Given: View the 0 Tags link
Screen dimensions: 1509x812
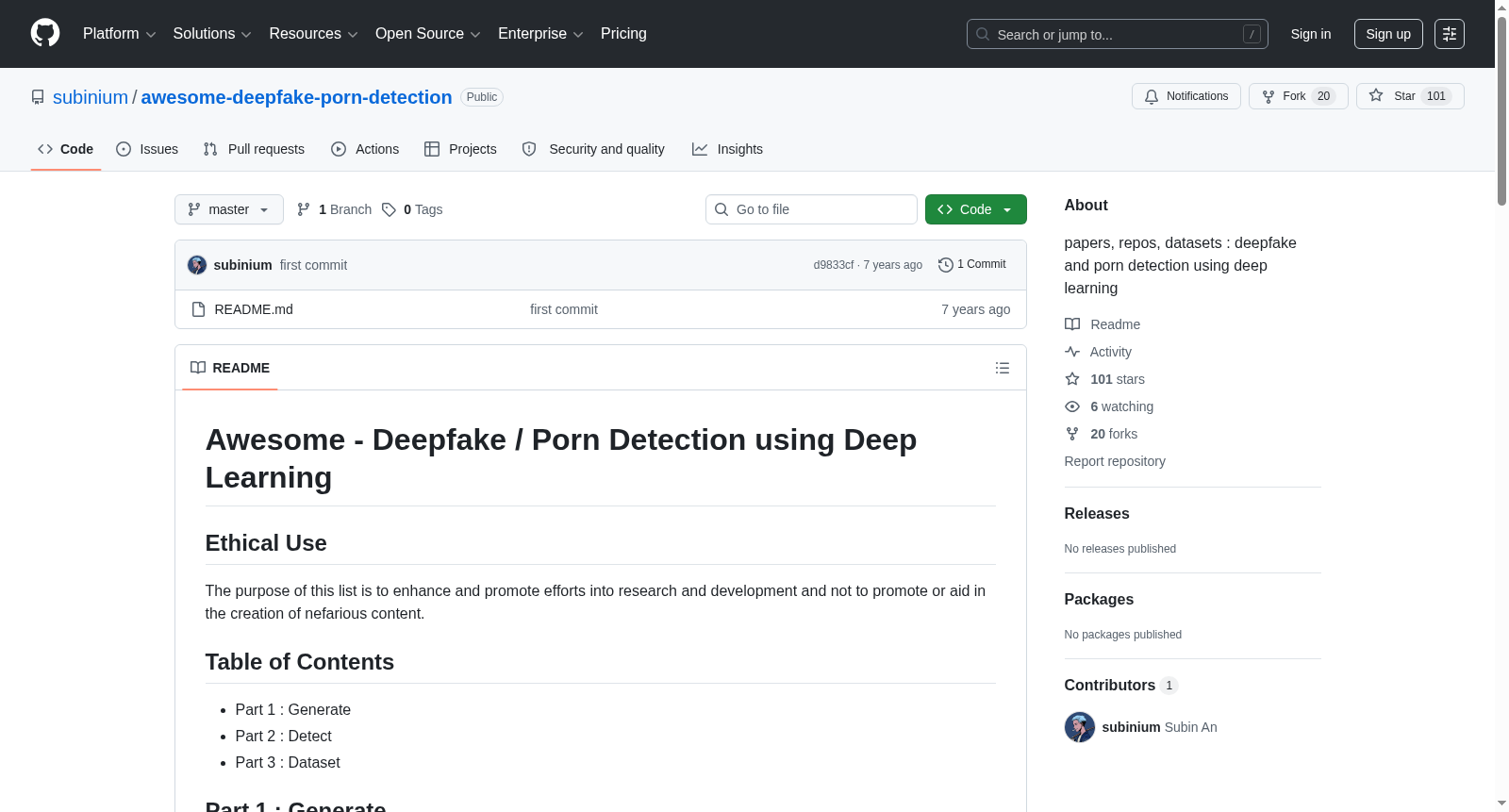Looking at the screenshot, I should [x=412, y=209].
